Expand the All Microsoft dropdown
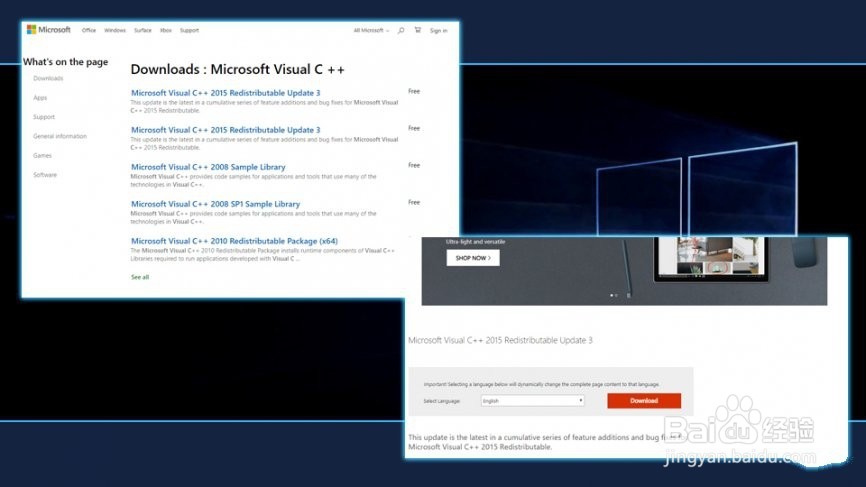Screen dimensions: 866x487 (x=371, y=30)
